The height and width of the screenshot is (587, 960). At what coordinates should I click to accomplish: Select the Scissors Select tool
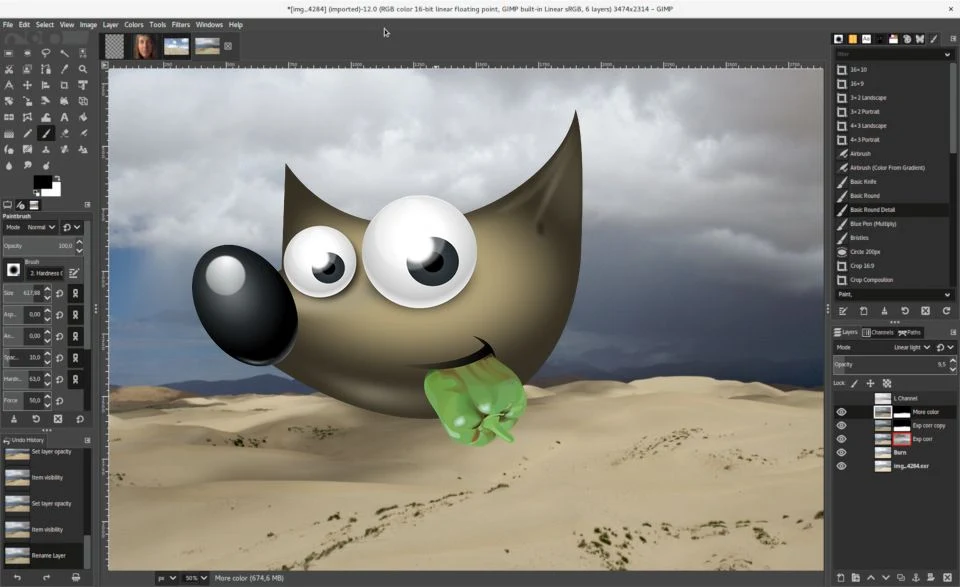9,69
